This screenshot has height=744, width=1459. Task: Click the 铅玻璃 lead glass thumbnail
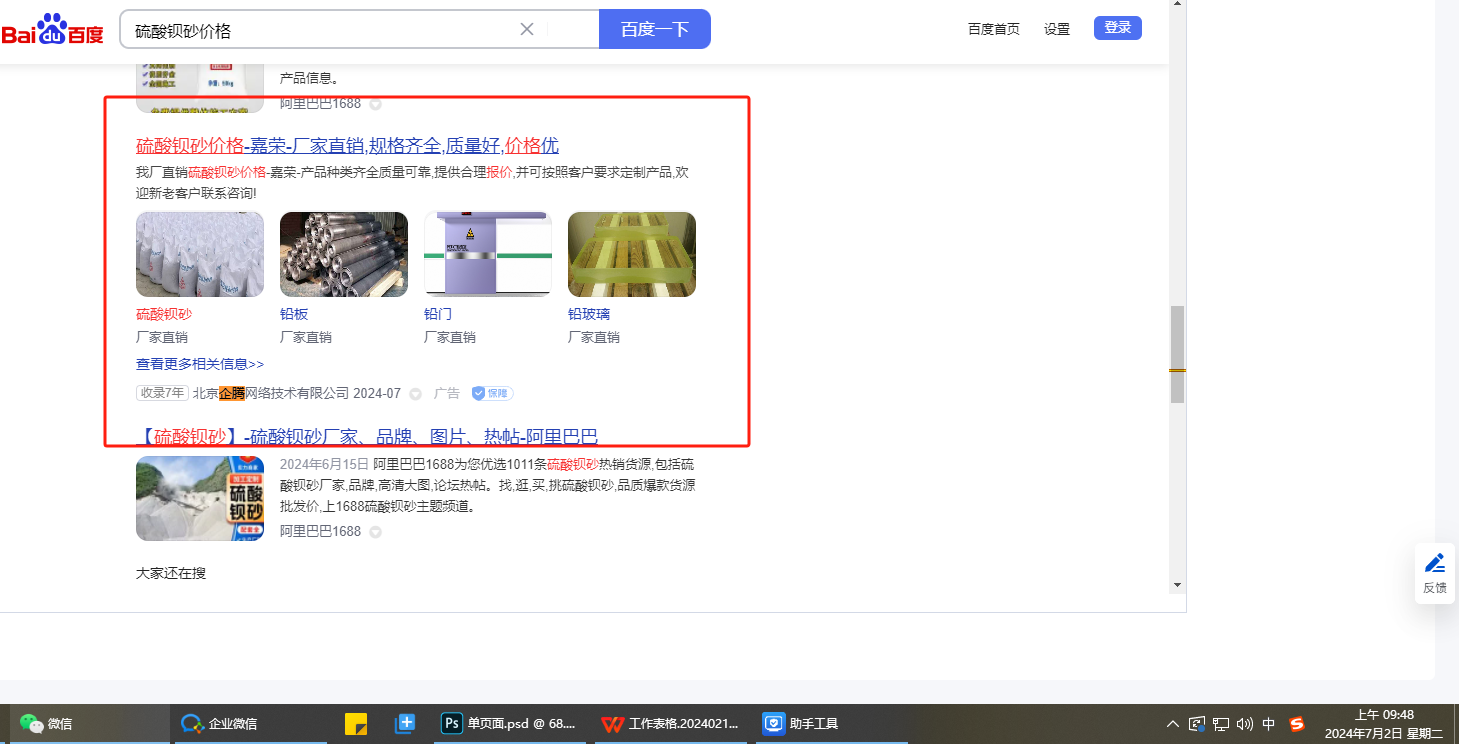pyautogui.click(x=632, y=254)
